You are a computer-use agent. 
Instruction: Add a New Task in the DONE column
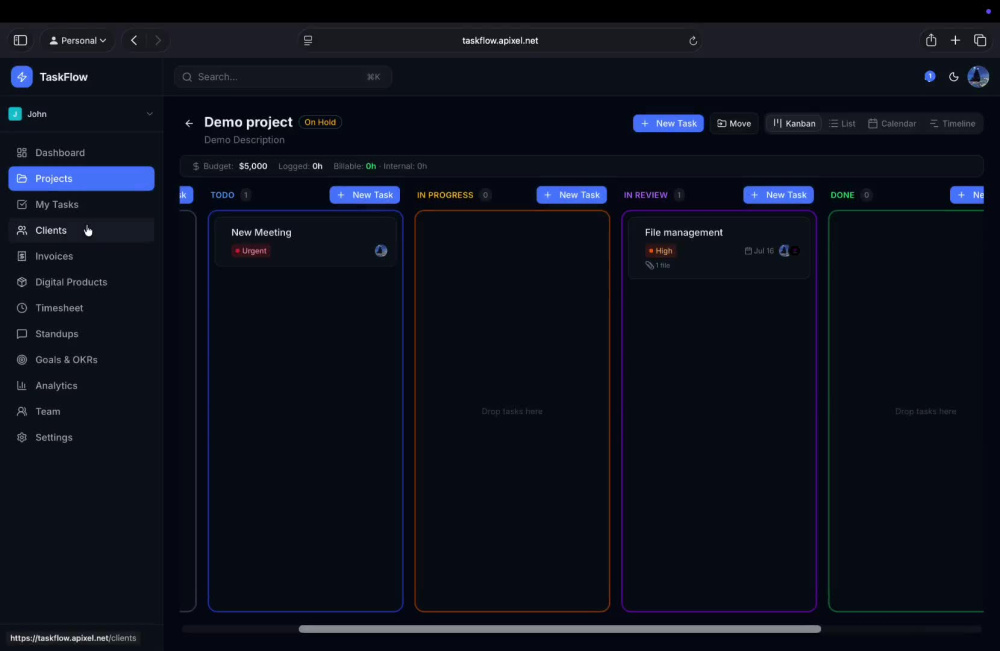coord(967,194)
